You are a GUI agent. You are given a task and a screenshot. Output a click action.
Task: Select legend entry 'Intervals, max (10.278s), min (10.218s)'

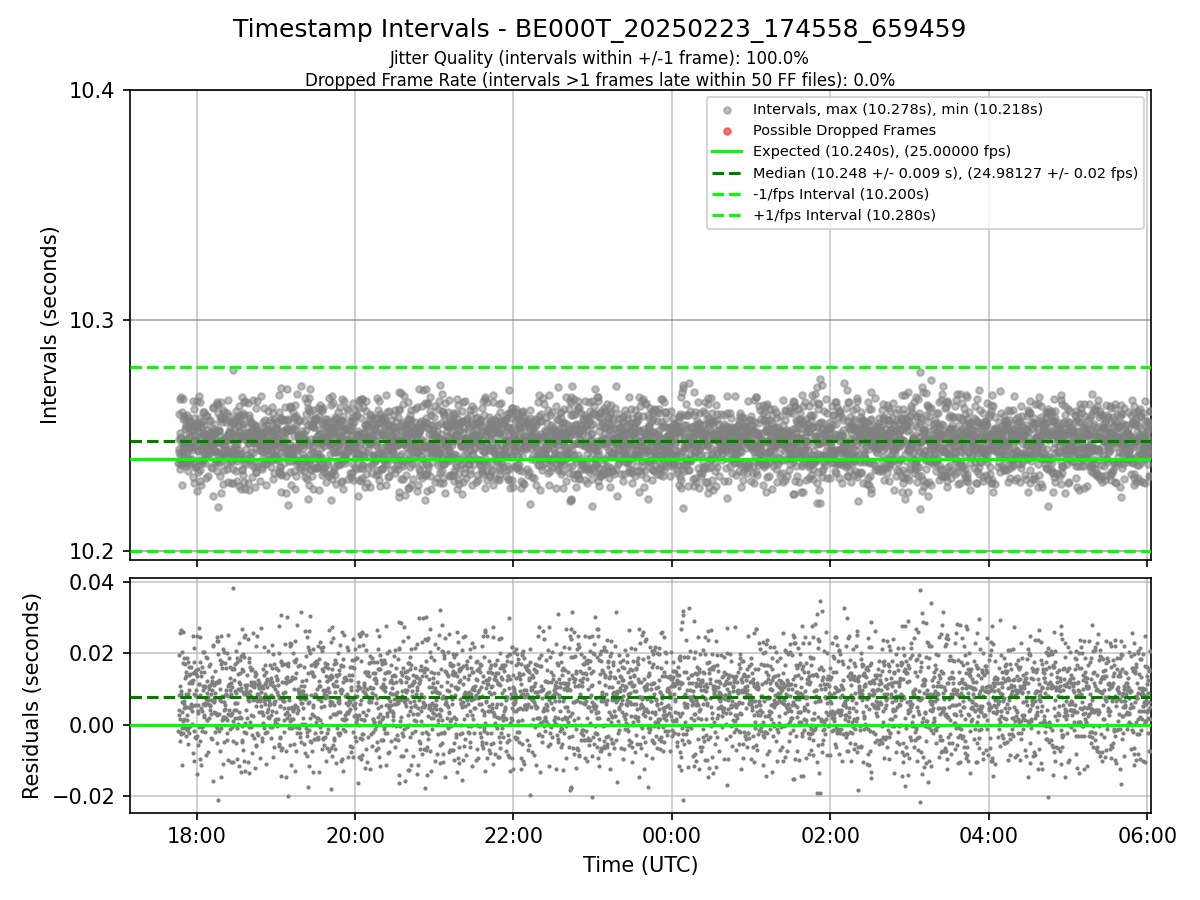point(897,109)
